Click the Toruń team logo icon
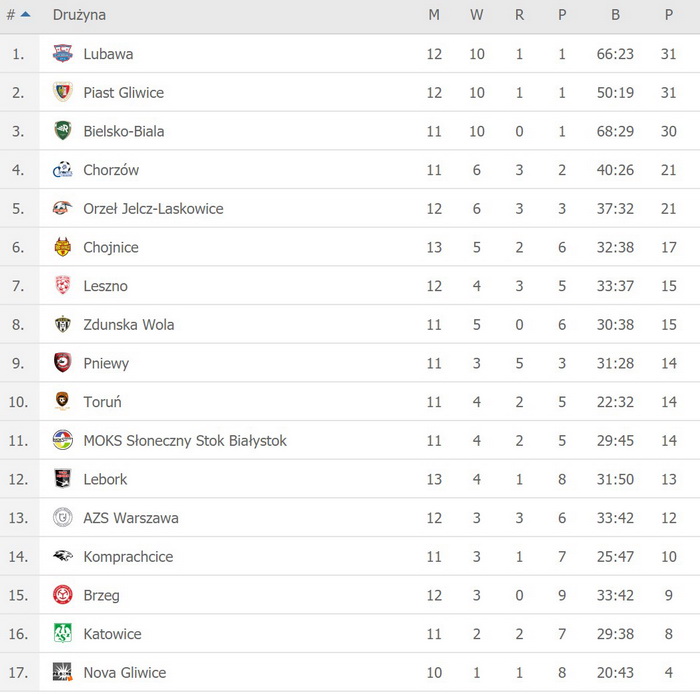The width and height of the screenshot is (700, 694). coord(63,402)
